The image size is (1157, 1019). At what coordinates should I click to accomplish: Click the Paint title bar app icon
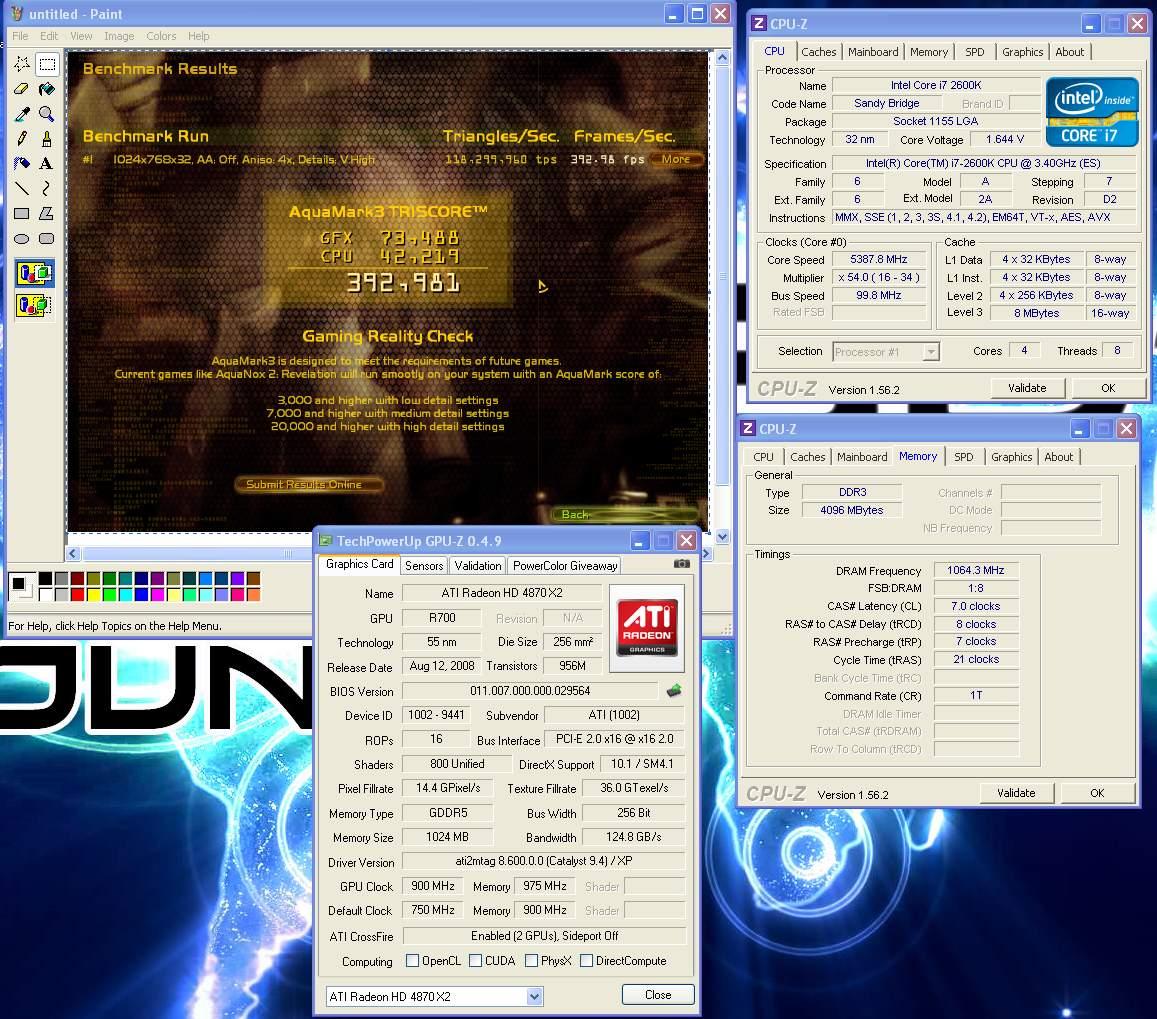17,13
